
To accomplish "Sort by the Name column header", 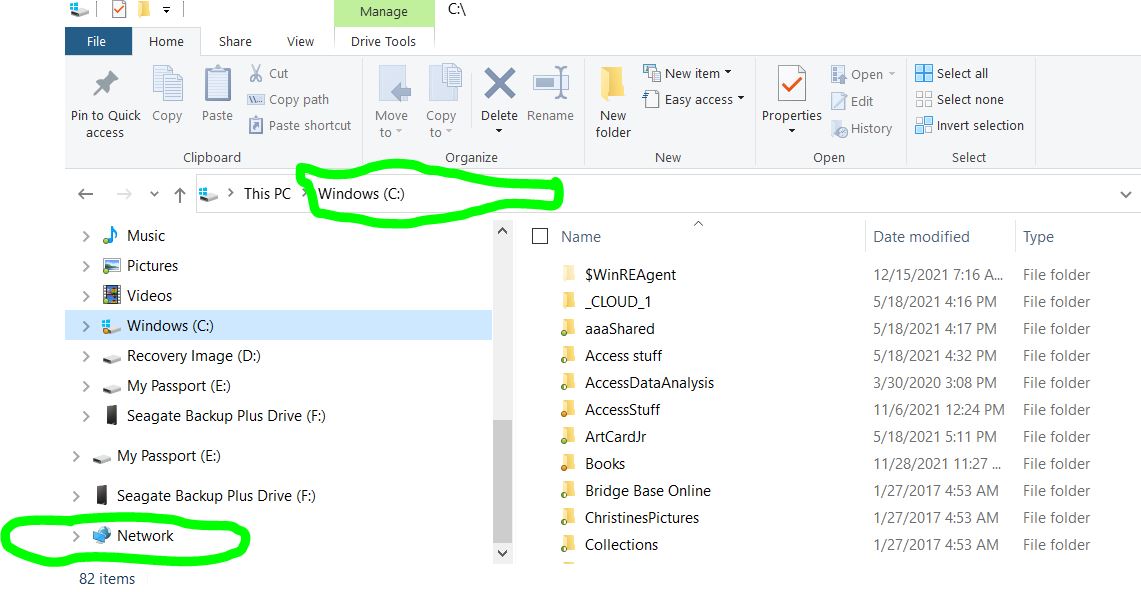I will (x=581, y=236).
